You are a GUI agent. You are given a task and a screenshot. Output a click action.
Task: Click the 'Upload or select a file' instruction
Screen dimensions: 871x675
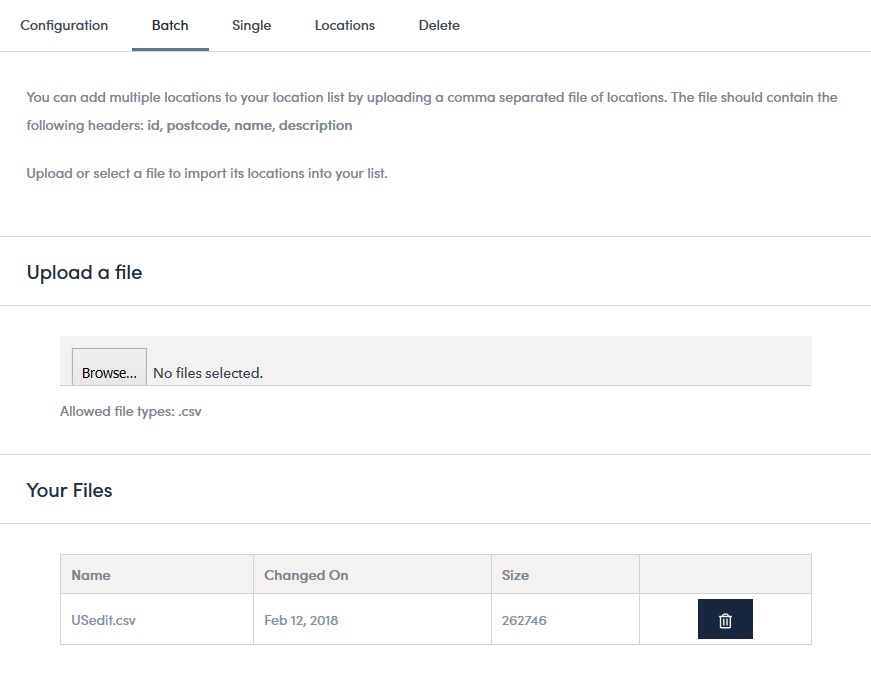click(x=207, y=173)
